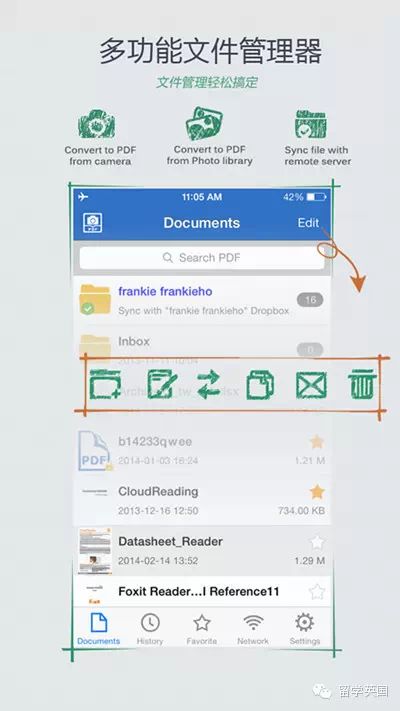
Task: Tap the scan-to-PDF camera icon in header
Action: pyautogui.click(x=93, y=223)
